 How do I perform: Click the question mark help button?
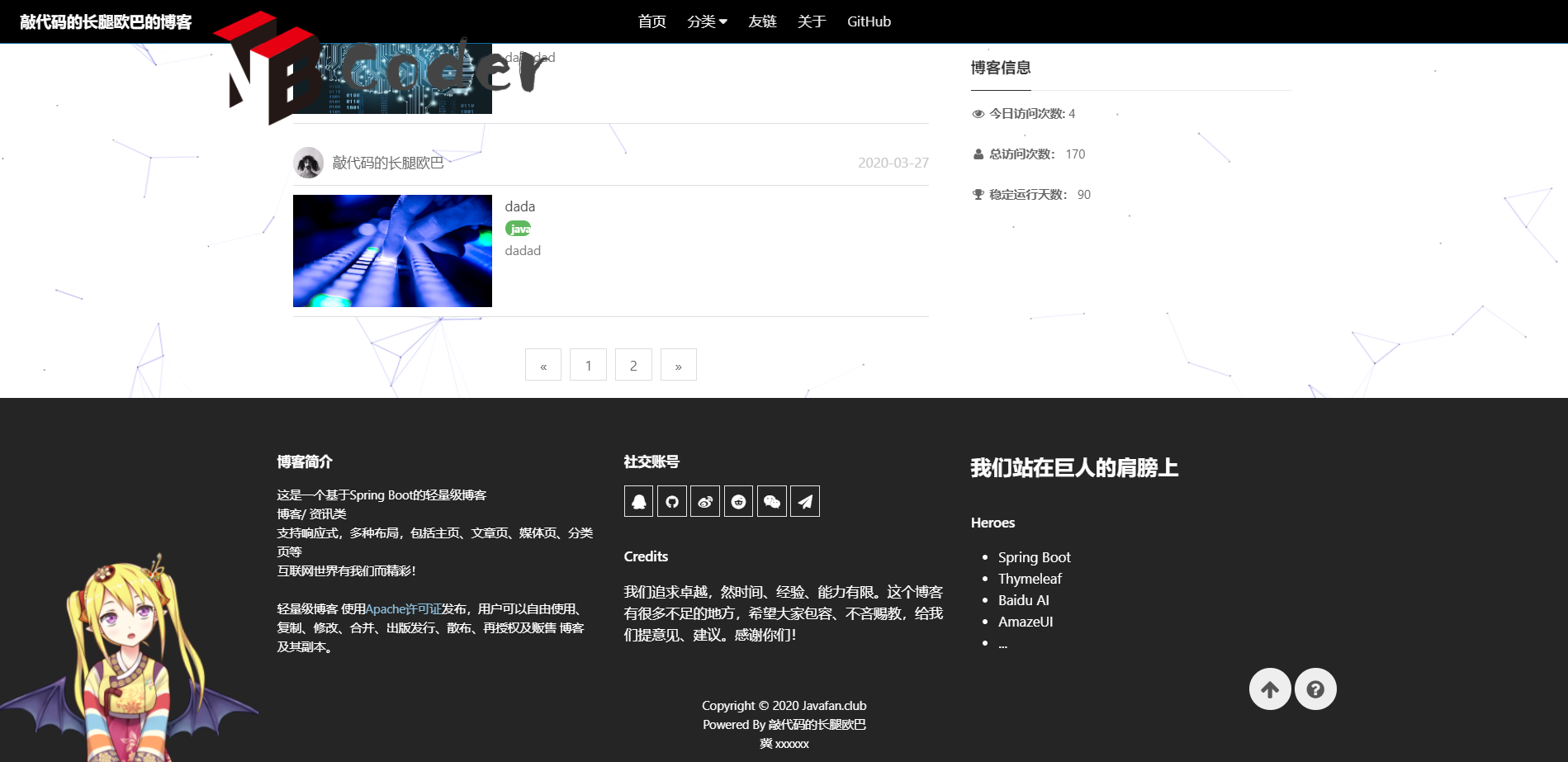point(1315,689)
